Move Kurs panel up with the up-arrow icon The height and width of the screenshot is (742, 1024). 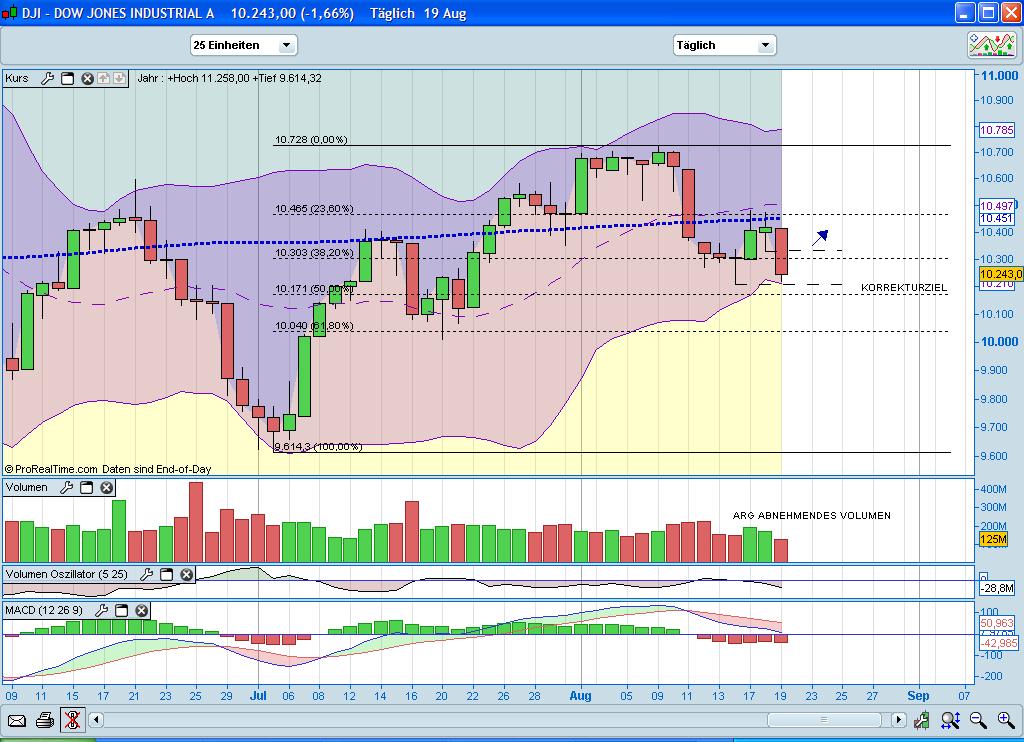[x=104, y=78]
